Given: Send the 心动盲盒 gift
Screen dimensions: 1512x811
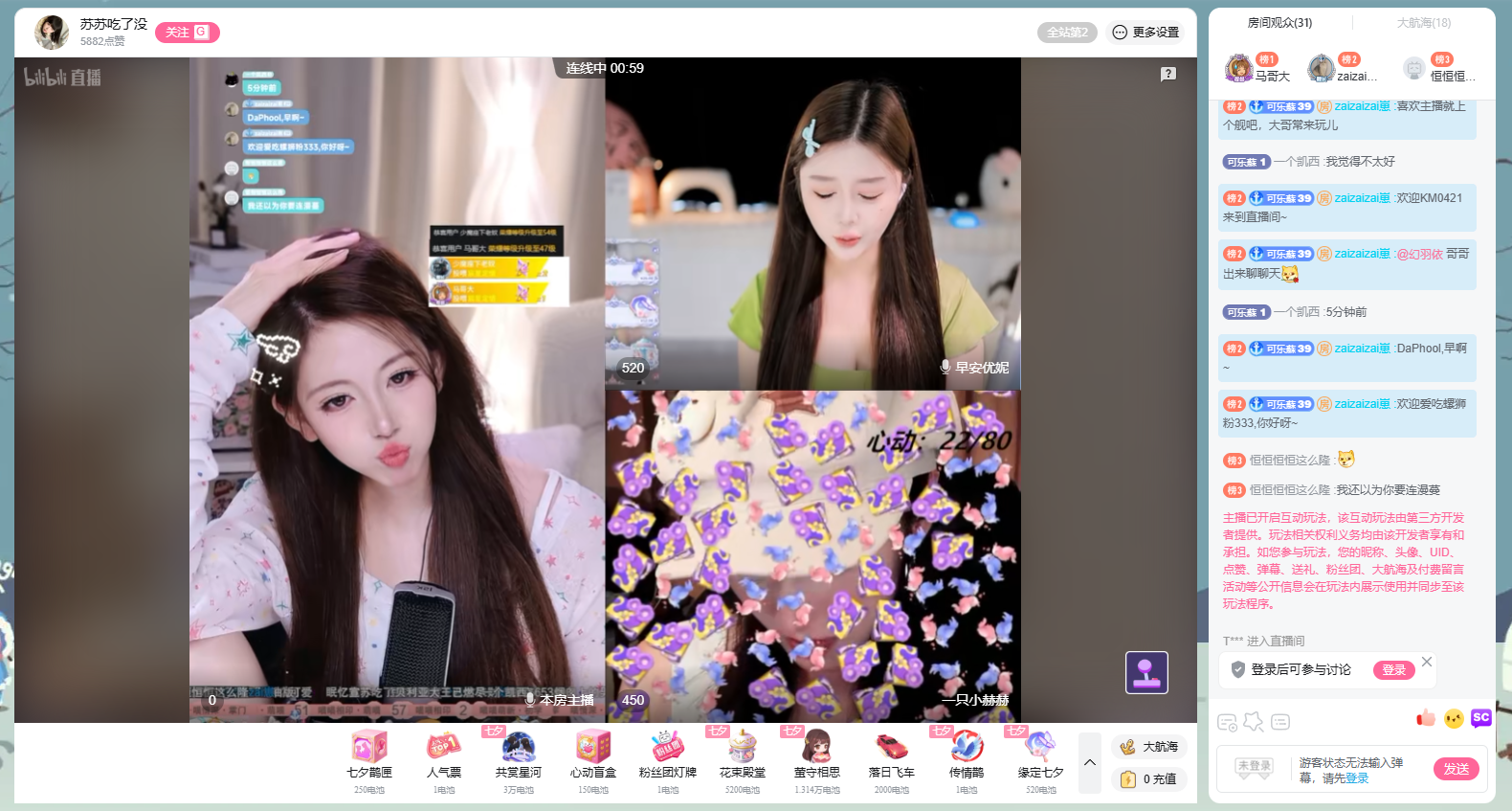Looking at the screenshot, I should pos(593,762).
